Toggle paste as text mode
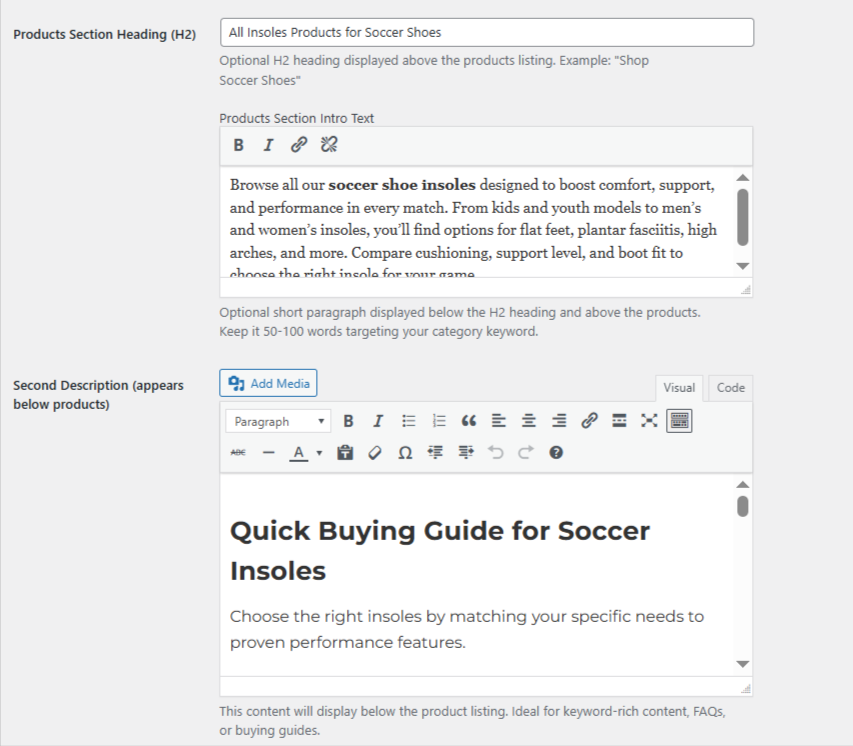This screenshot has height=746, width=853. pyautogui.click(x=346, y=452)
